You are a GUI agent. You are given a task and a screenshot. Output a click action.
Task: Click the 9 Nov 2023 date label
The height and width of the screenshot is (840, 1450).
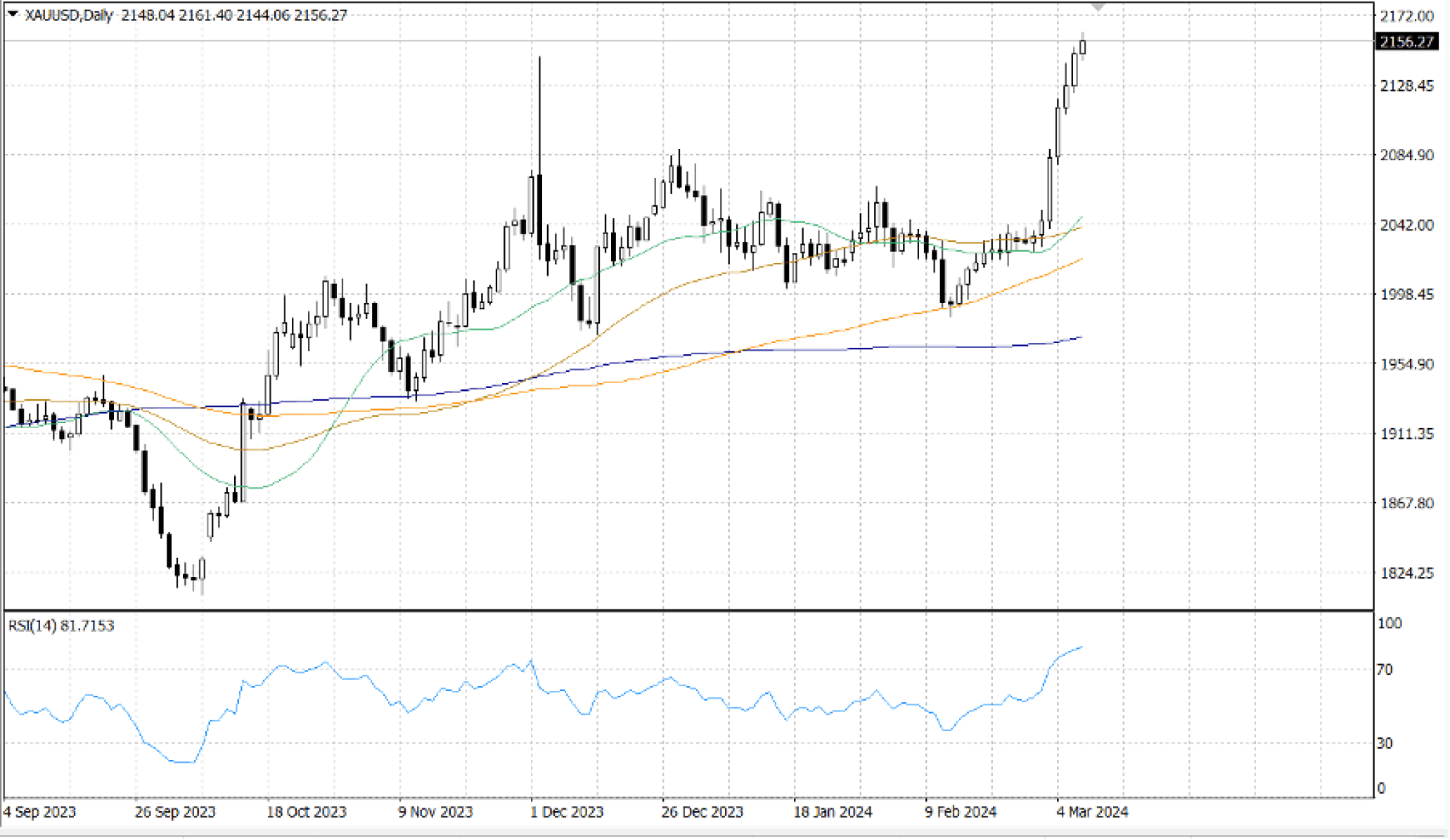point(435,812)
